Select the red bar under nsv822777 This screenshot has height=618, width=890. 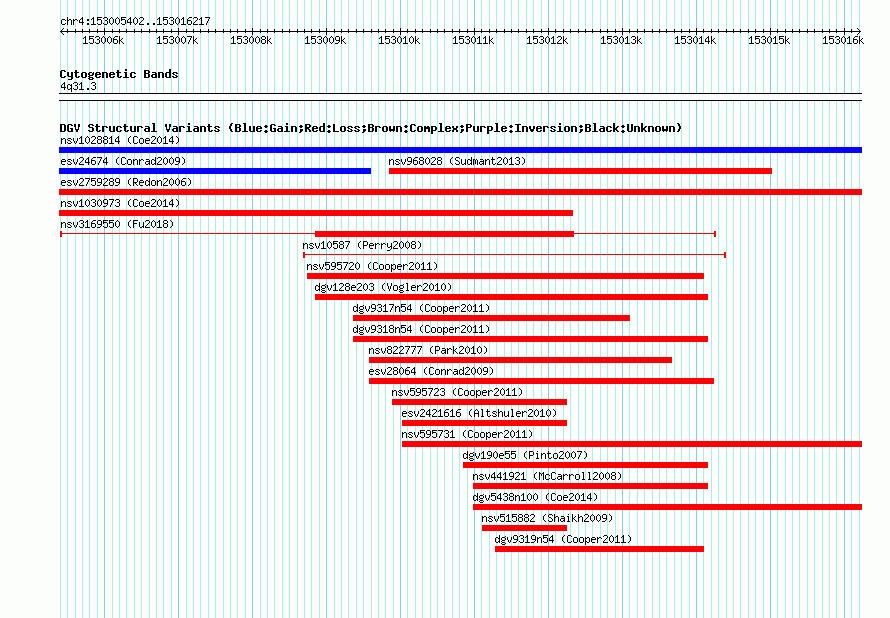(520, 360)
